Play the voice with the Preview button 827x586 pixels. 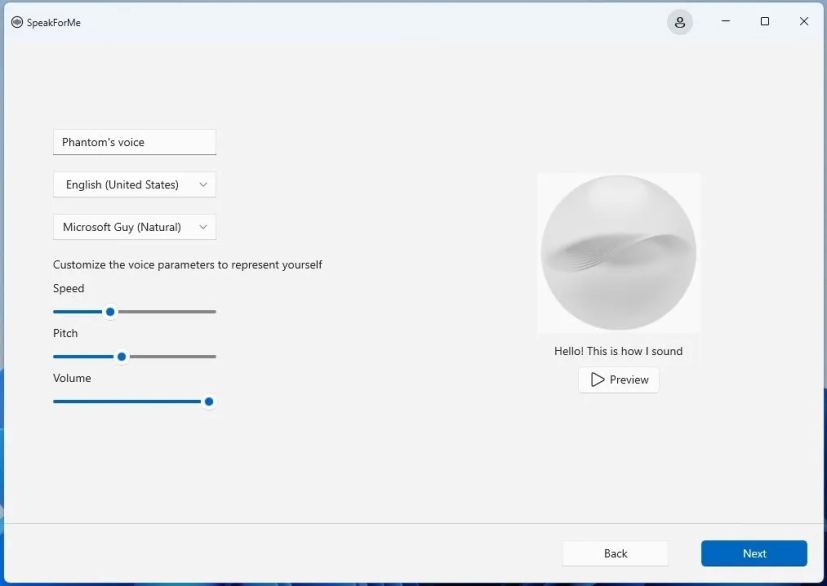click(x=619, y=380)
